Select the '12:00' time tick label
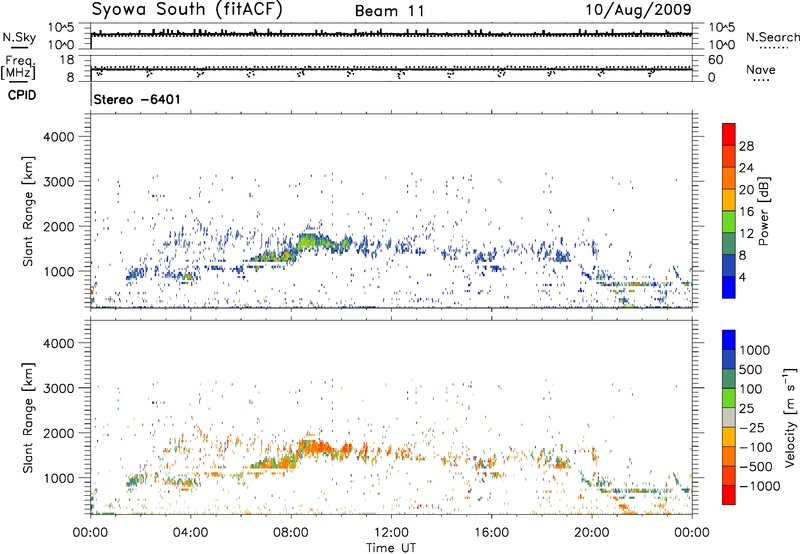The width and height of the screenshot is (800, 554). click(391, 533)
